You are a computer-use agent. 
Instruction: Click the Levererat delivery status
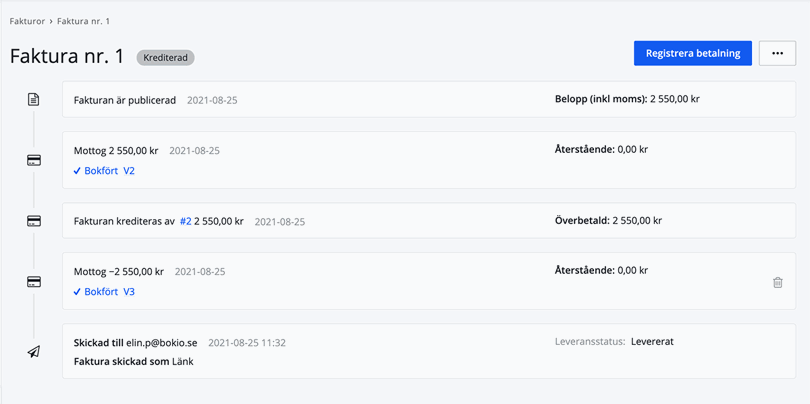(652, 341)
